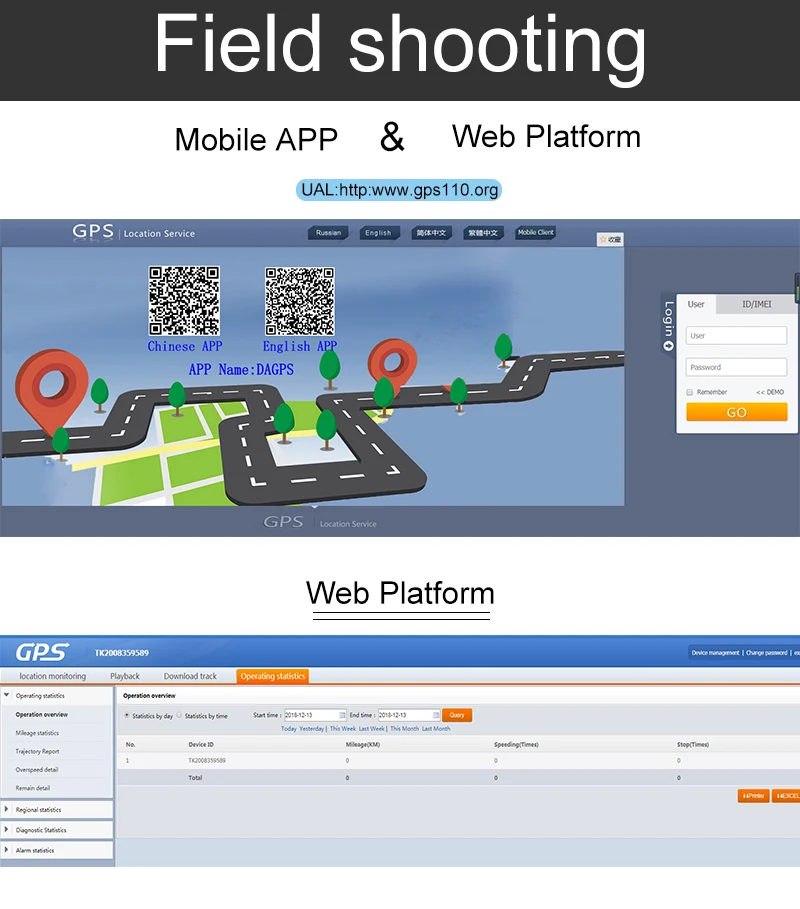Click the Password input field

pos(736,367)
